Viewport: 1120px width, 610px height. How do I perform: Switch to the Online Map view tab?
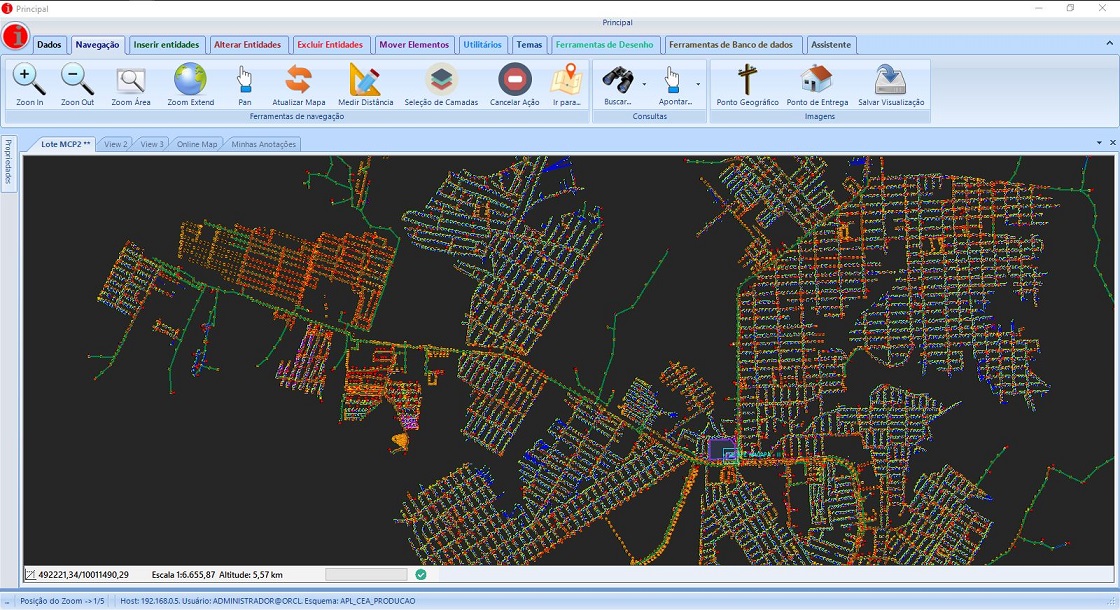[x=196, y=144]
